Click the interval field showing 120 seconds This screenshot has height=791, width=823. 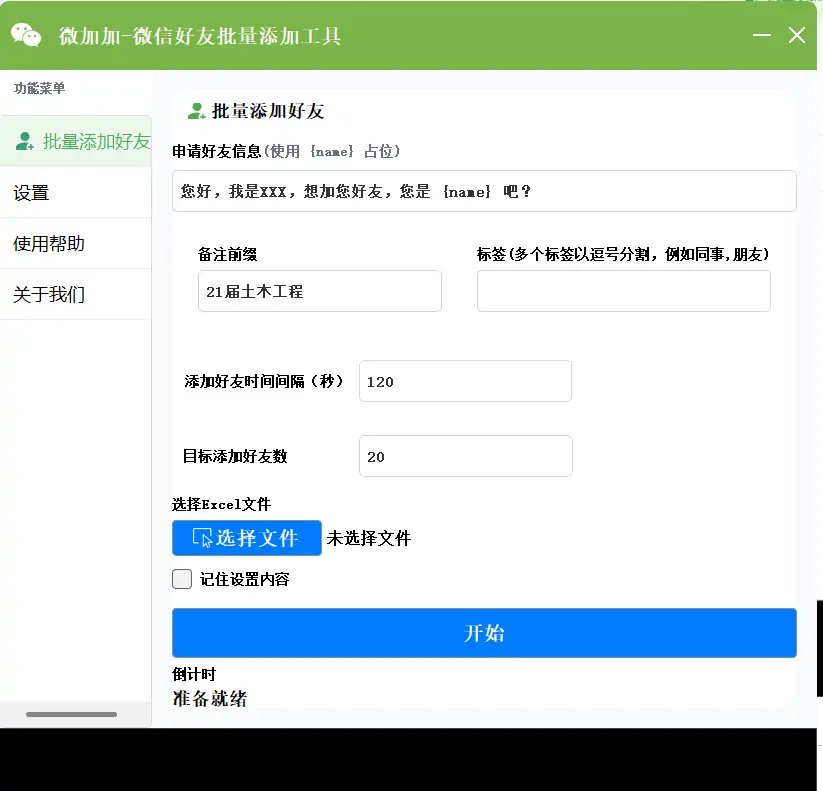tap(464, 381)
